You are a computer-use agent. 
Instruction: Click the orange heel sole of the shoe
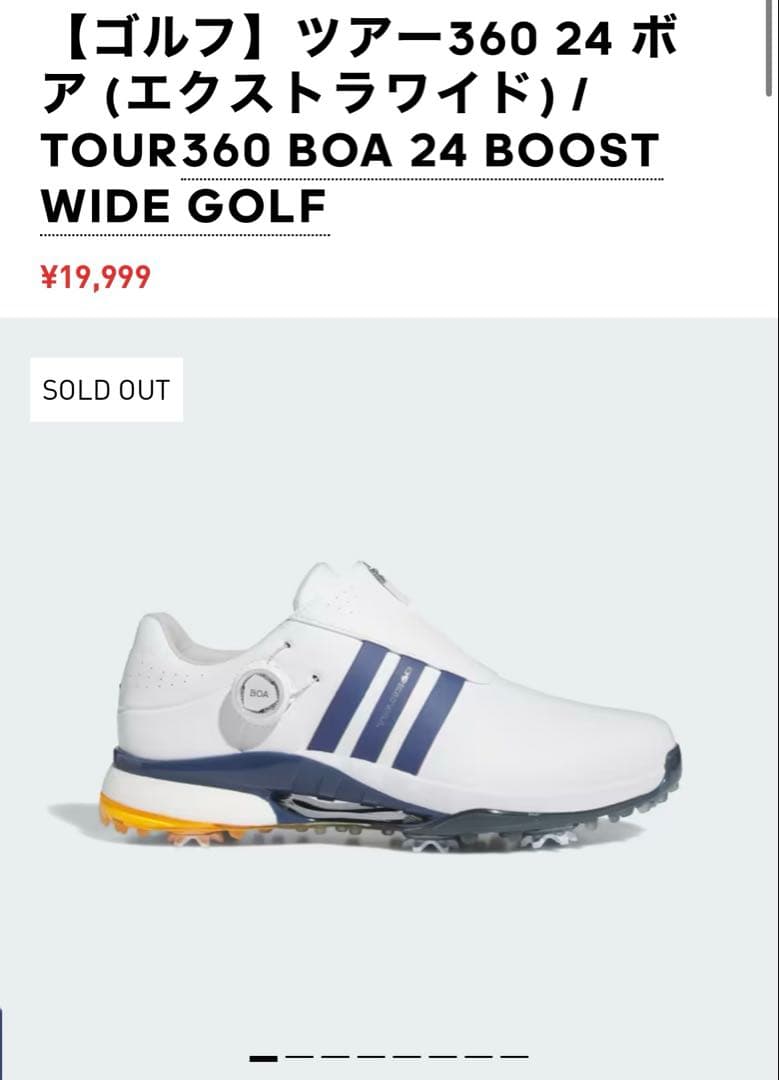click(124, 813)
